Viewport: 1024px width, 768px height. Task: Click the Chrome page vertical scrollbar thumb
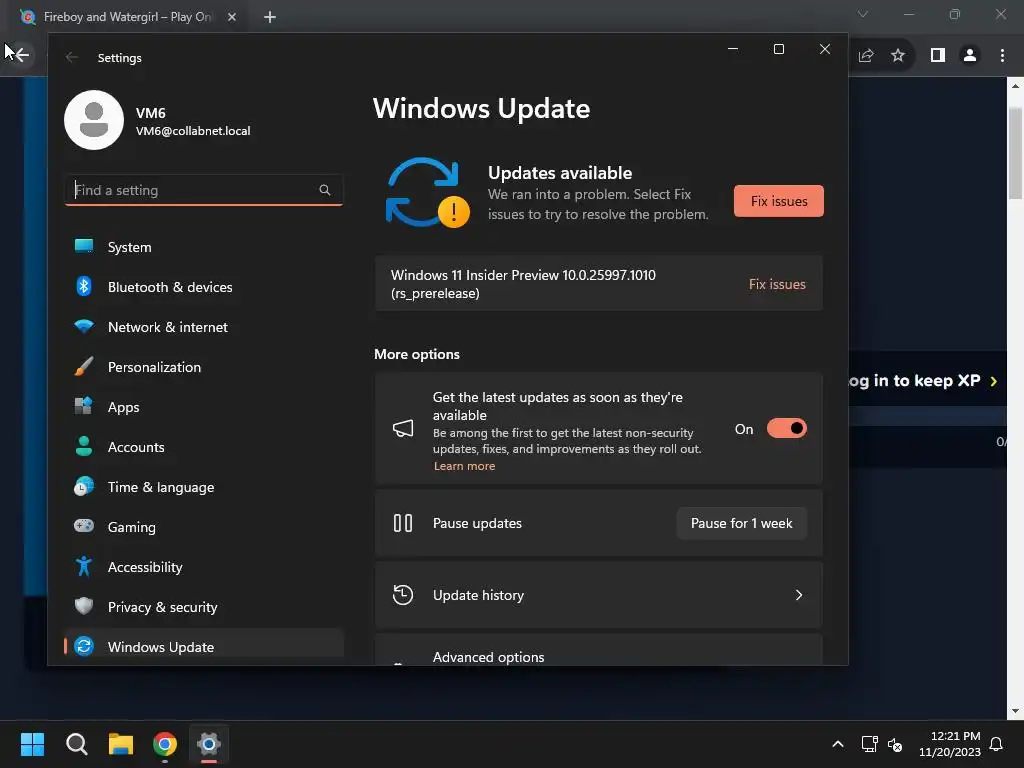point(1016,153)
